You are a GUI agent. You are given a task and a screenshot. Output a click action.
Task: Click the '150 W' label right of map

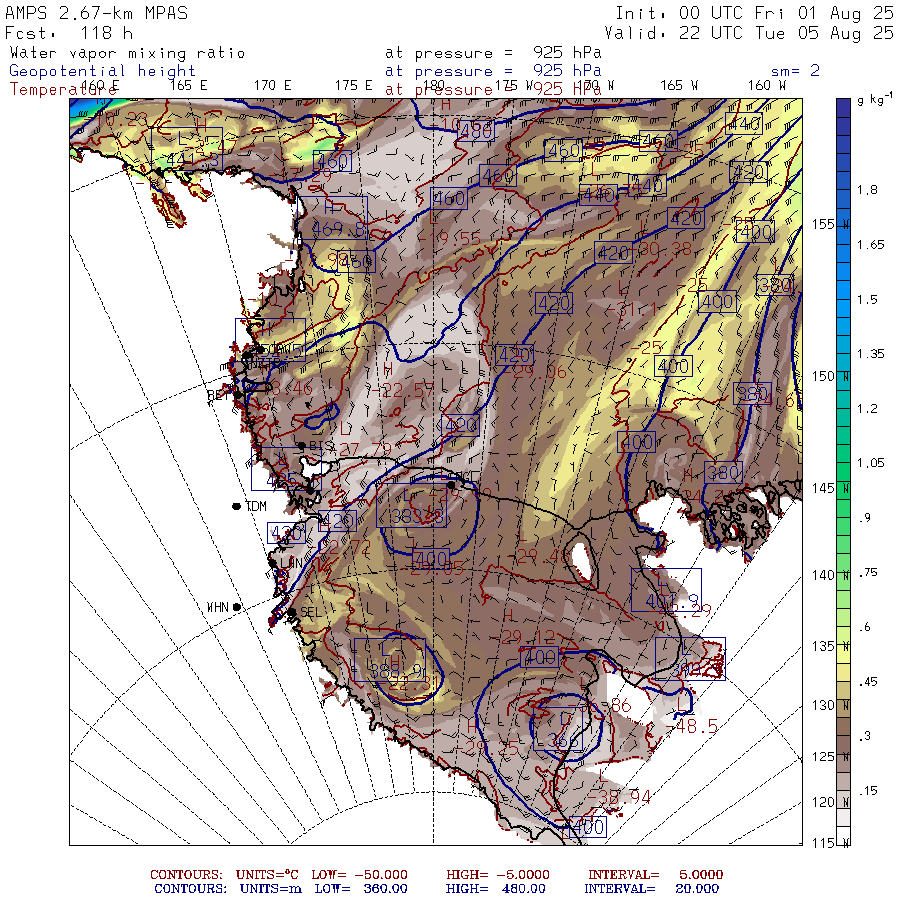[x=831, y=377]
